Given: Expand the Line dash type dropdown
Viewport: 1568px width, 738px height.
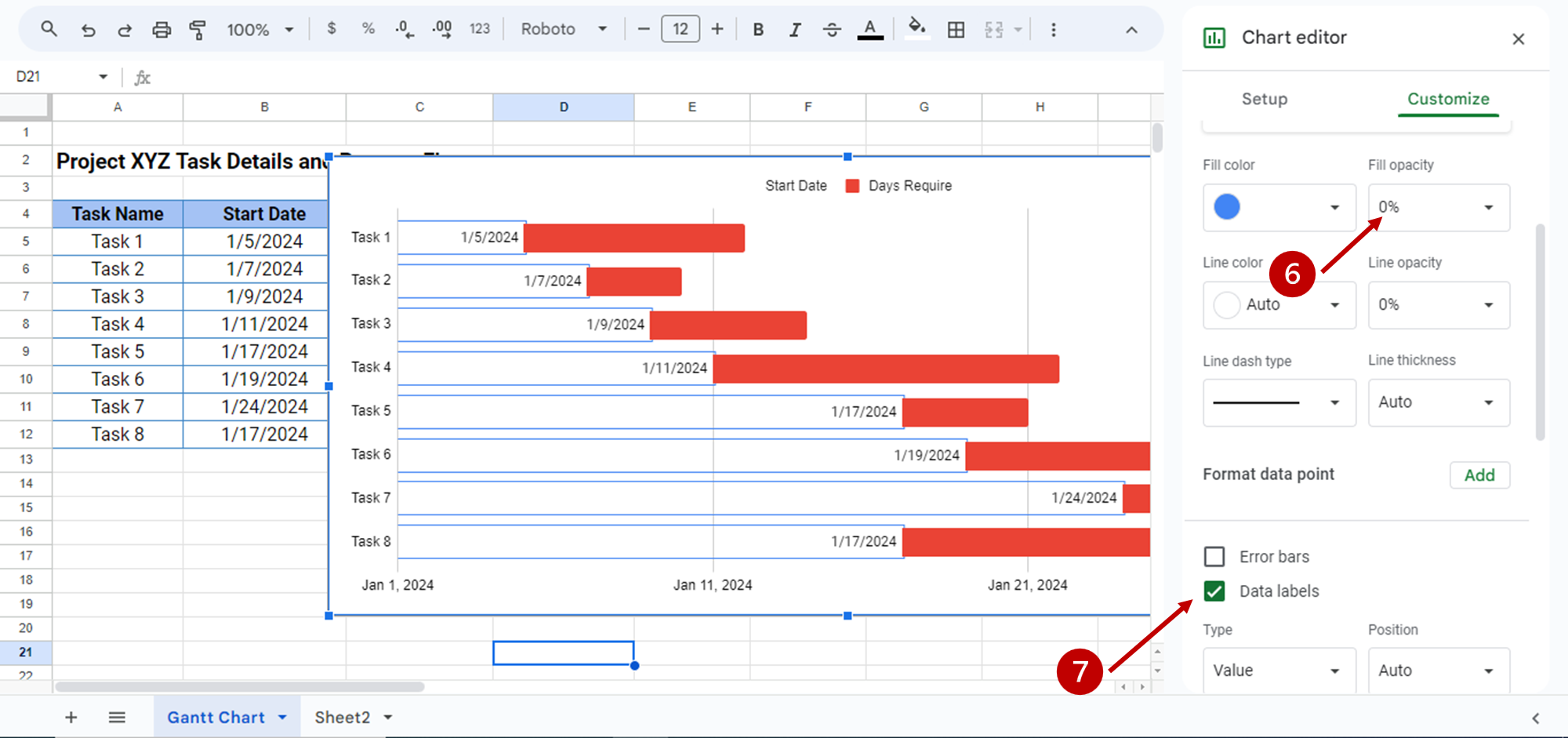Looking at the screenshot, I should point(1278,402).
